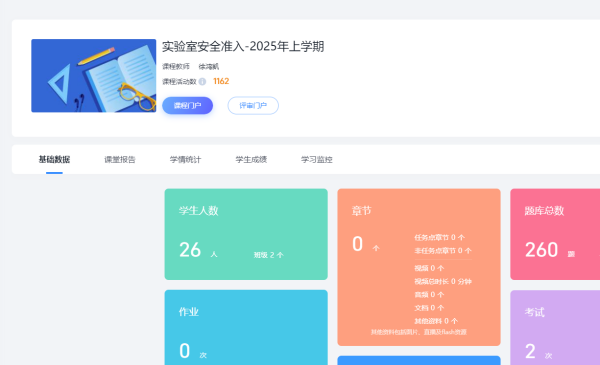Click the question bank count 260

(x=541, y=250)
